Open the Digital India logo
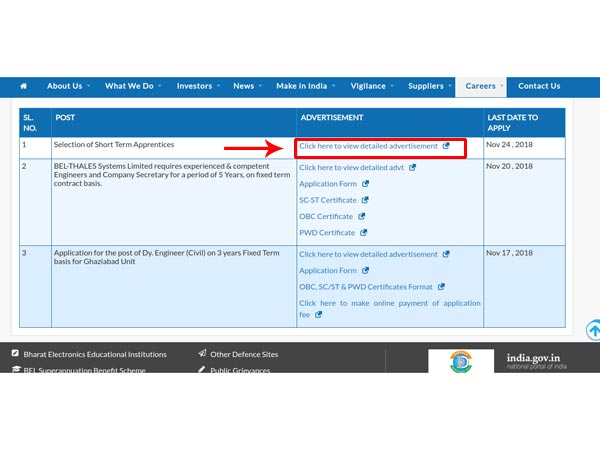The image size is (600, 450). click(x=461, y=361)
